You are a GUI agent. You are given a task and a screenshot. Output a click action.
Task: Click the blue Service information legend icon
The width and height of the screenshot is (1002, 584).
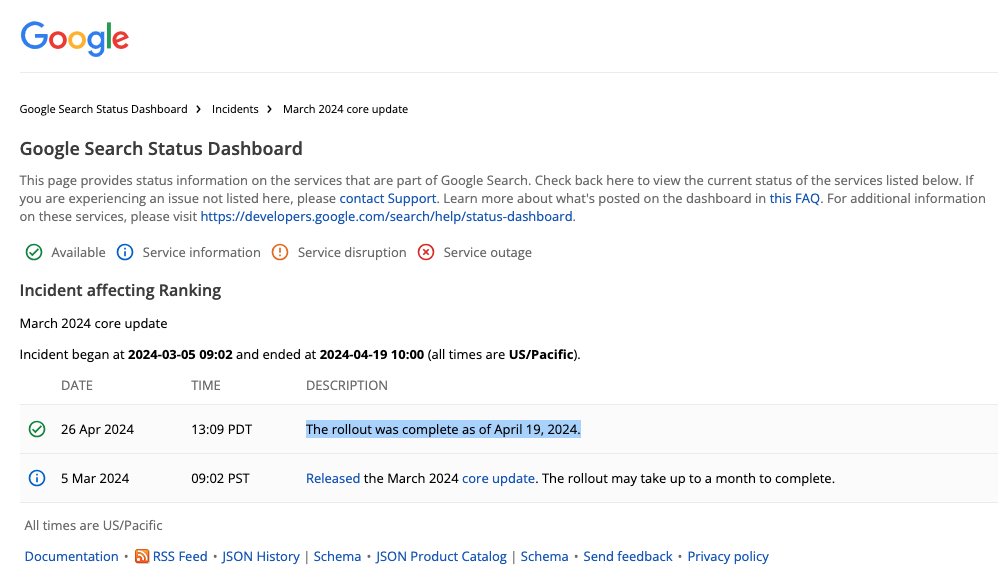coord(125,252)
